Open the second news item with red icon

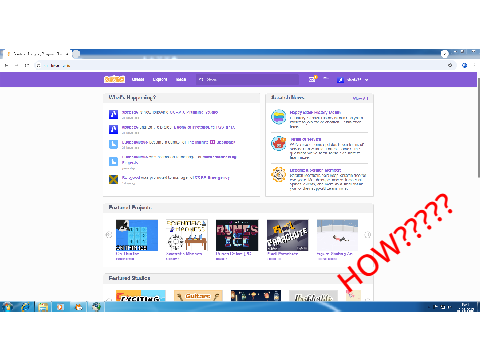point(306,139)
